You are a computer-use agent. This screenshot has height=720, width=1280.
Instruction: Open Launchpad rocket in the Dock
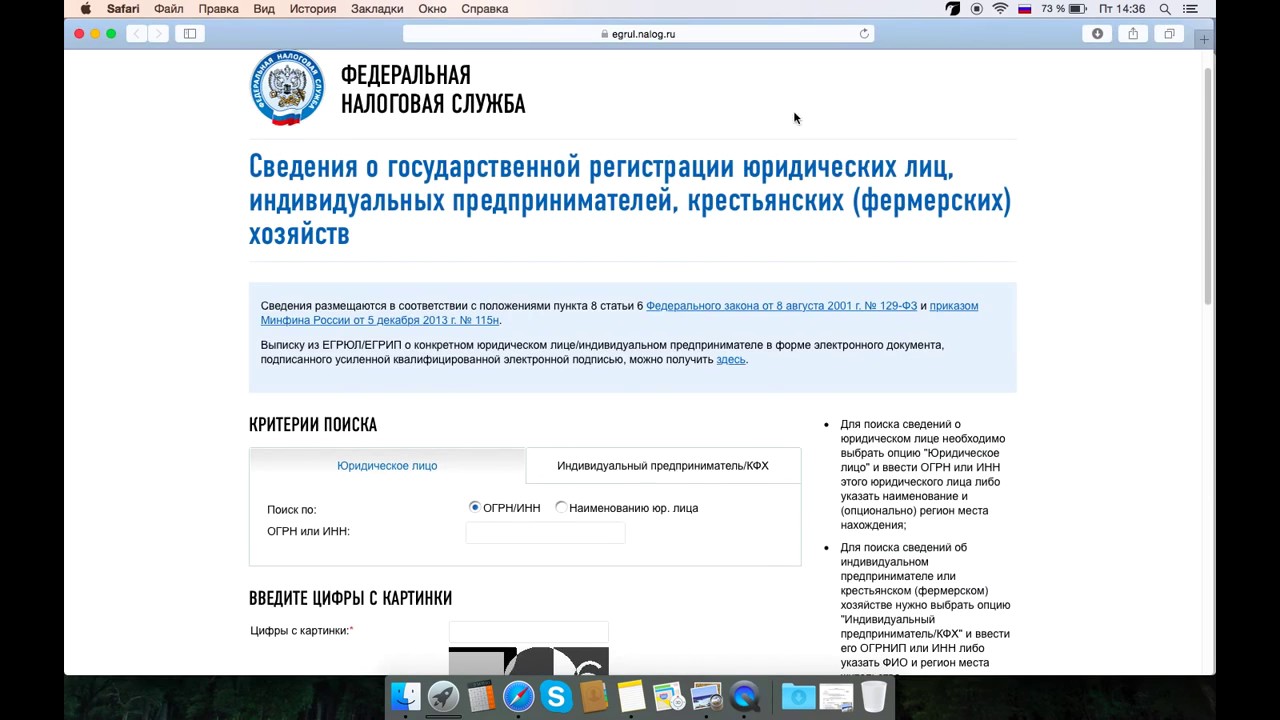coord(443,697)
